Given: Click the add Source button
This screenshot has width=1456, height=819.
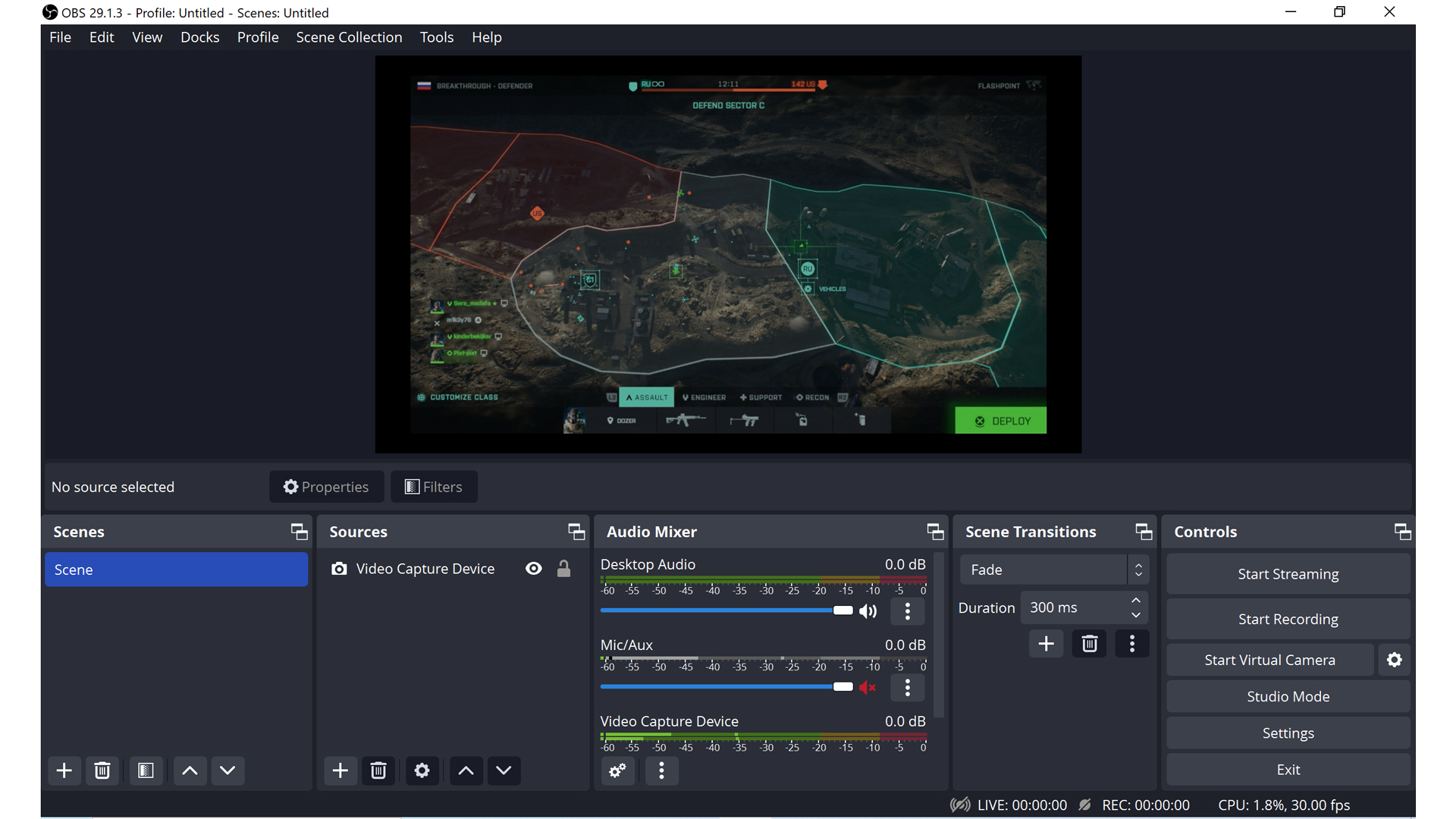Looking at the screenshot, I should tap(340, 770).
